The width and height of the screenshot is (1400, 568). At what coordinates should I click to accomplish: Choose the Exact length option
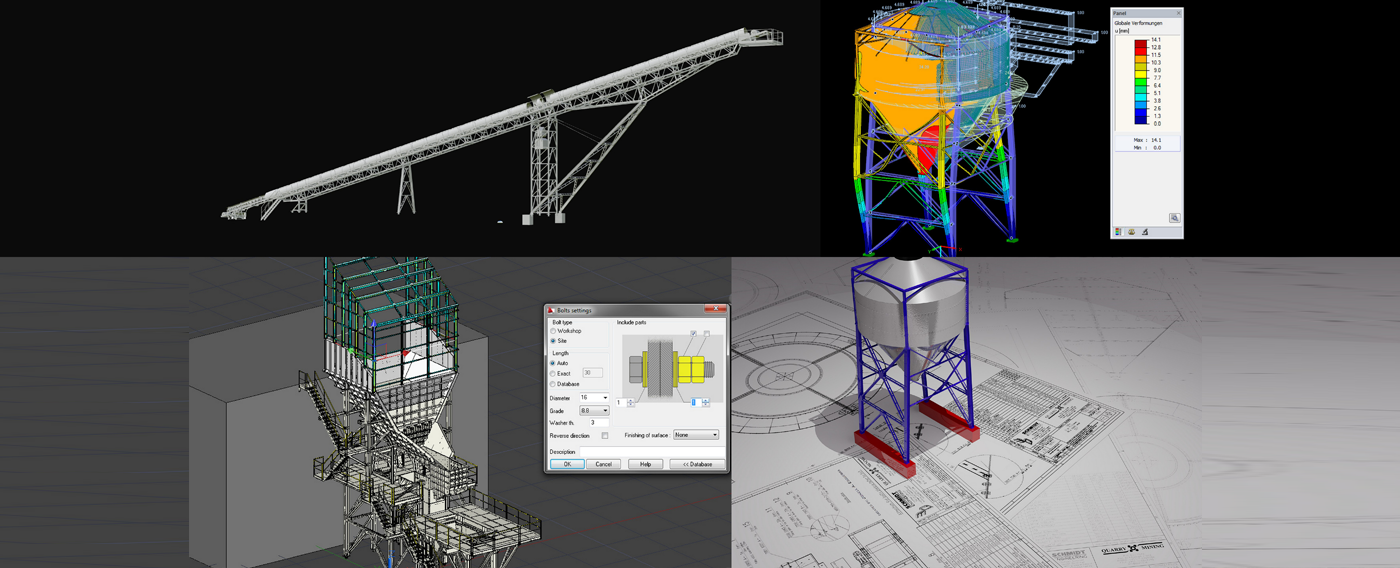click(x=554, y=374)
